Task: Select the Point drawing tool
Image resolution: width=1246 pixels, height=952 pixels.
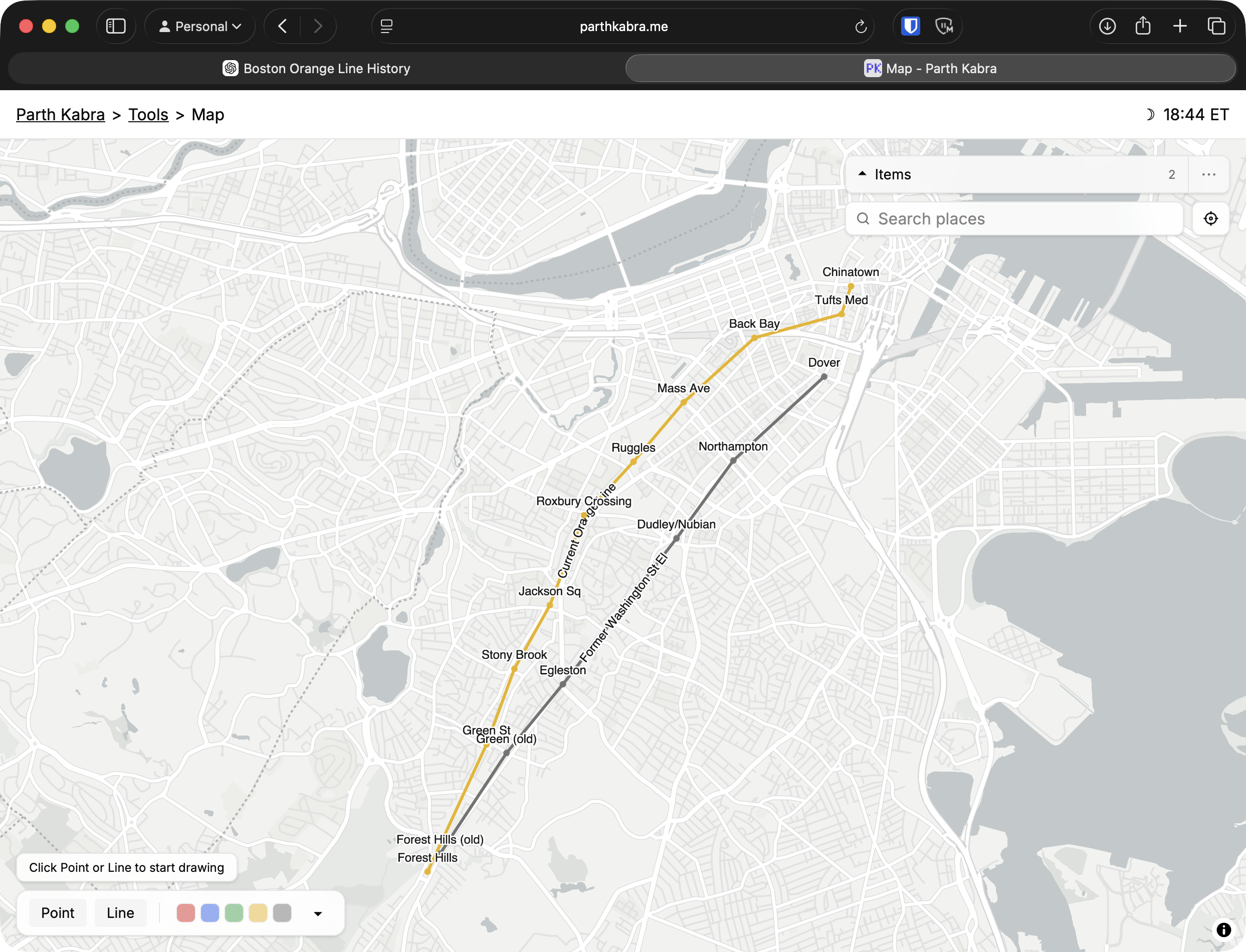Action: (x=58, y=913)
